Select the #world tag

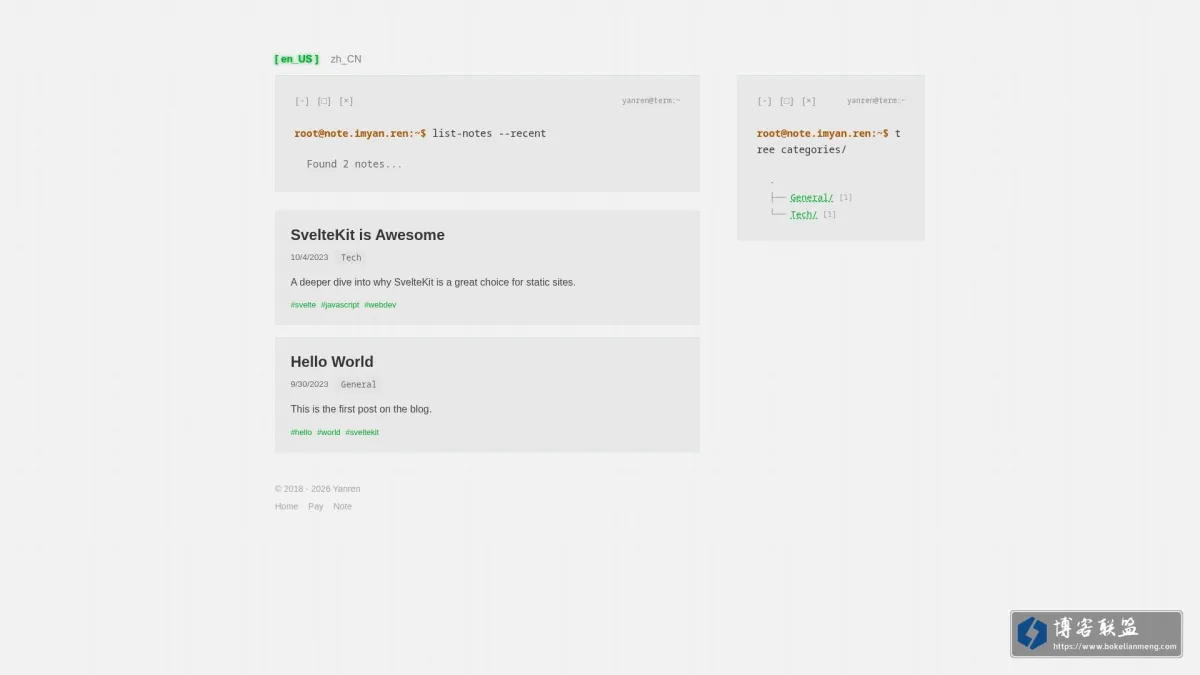point(329,433)
